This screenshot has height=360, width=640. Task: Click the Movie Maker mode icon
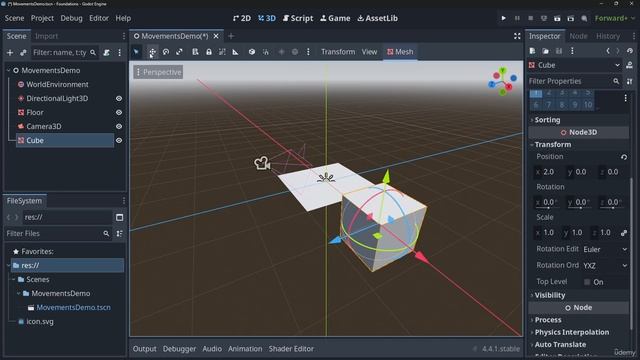click(584, 18)
